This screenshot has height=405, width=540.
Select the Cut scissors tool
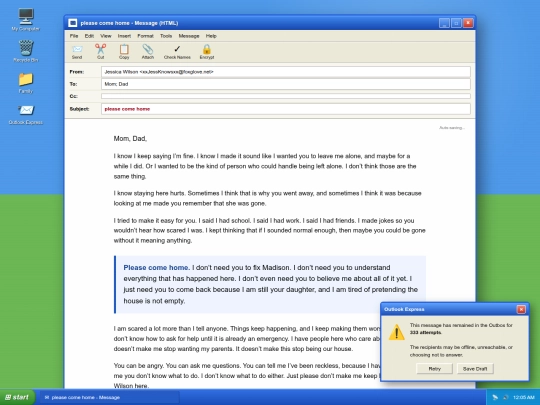pyautogui.click(x=100, y=49)
